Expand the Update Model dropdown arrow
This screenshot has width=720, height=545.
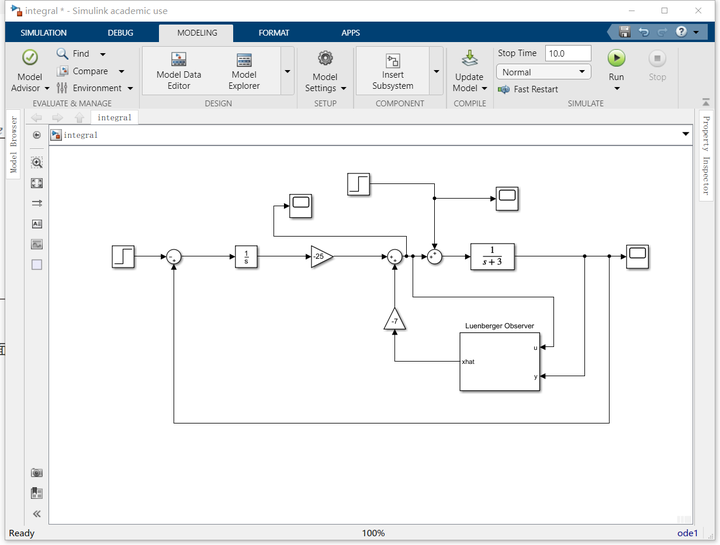click(484, 88)
